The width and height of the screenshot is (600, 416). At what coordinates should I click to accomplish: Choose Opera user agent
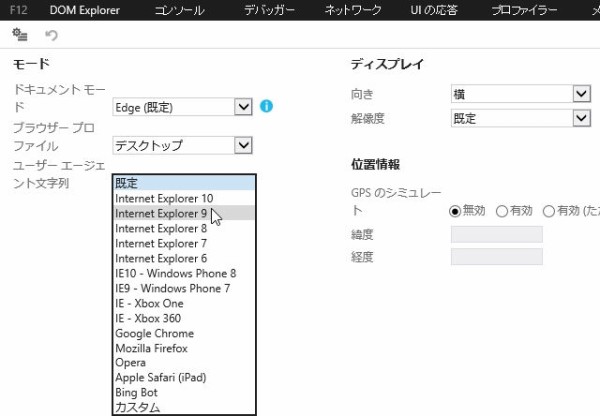pos(184,362)
